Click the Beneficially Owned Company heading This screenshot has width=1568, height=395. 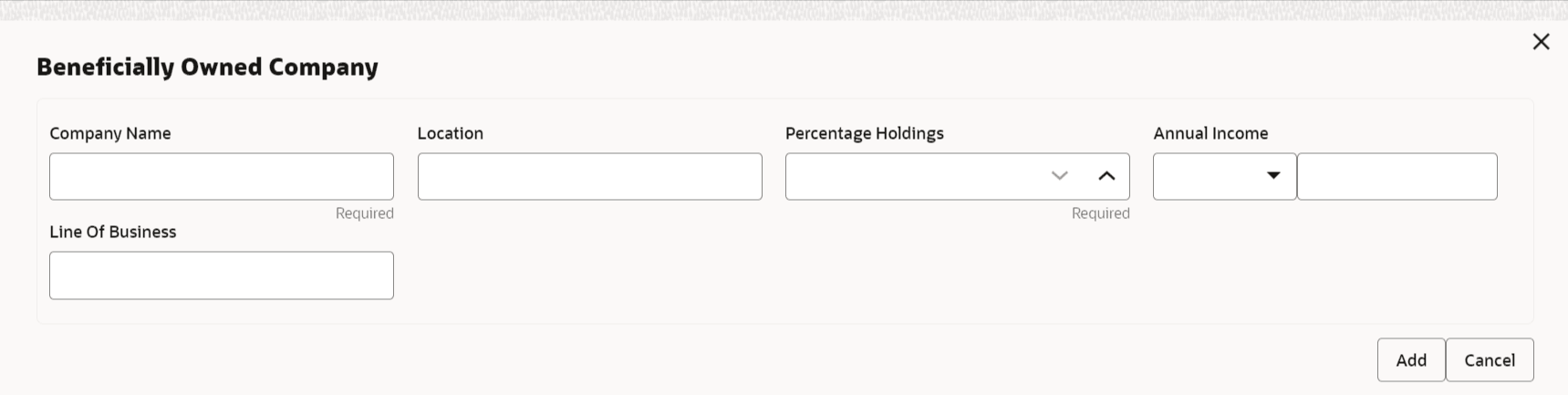(x=207, y=67)
